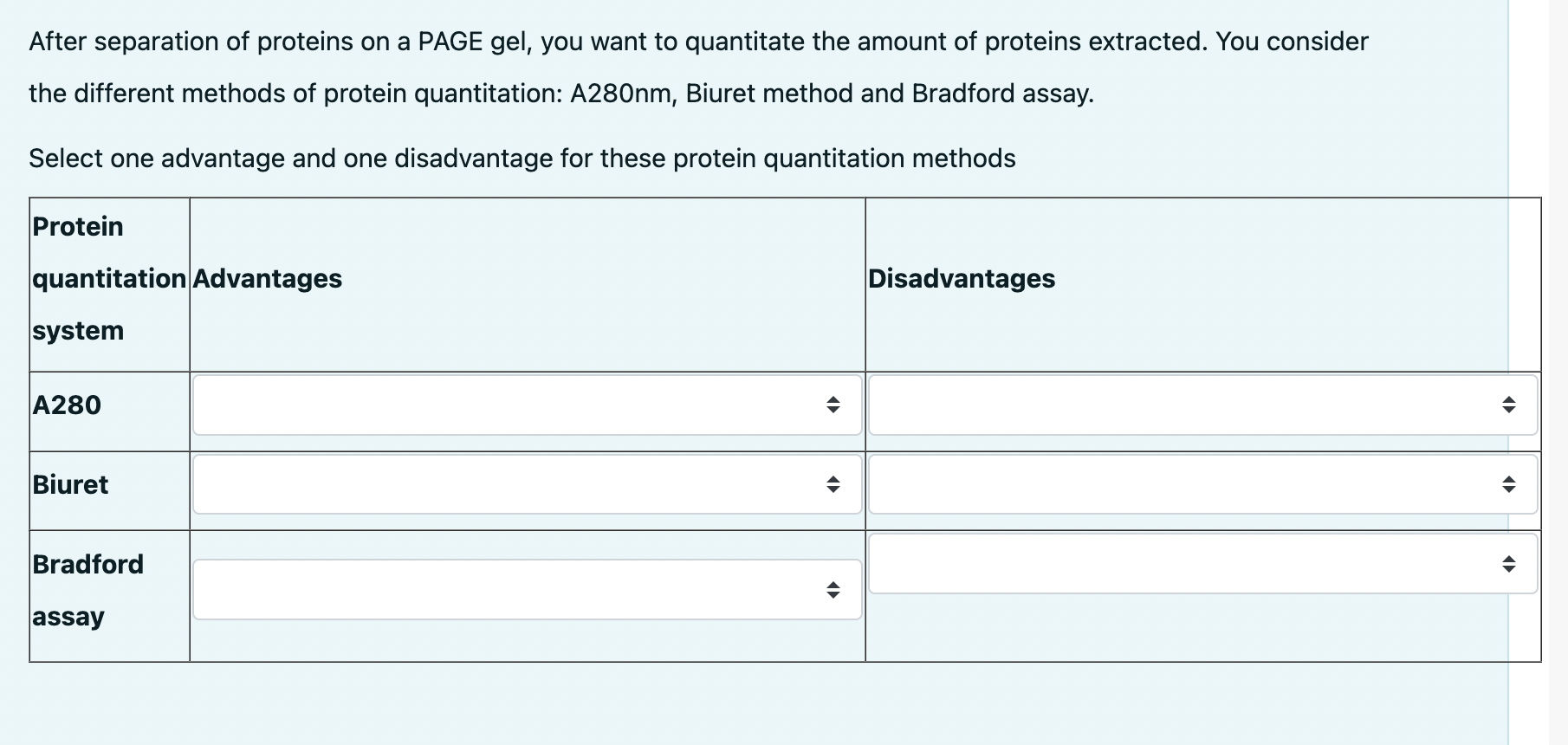Image resolution: width=1568 pixels, height=745 pixels.
Task: Click the up-down arrow in Bradford Advantages selector
Action: pos(834,588)
